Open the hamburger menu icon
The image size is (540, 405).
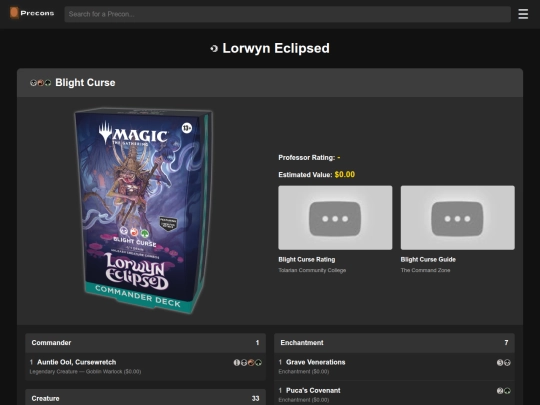[523, 14]
